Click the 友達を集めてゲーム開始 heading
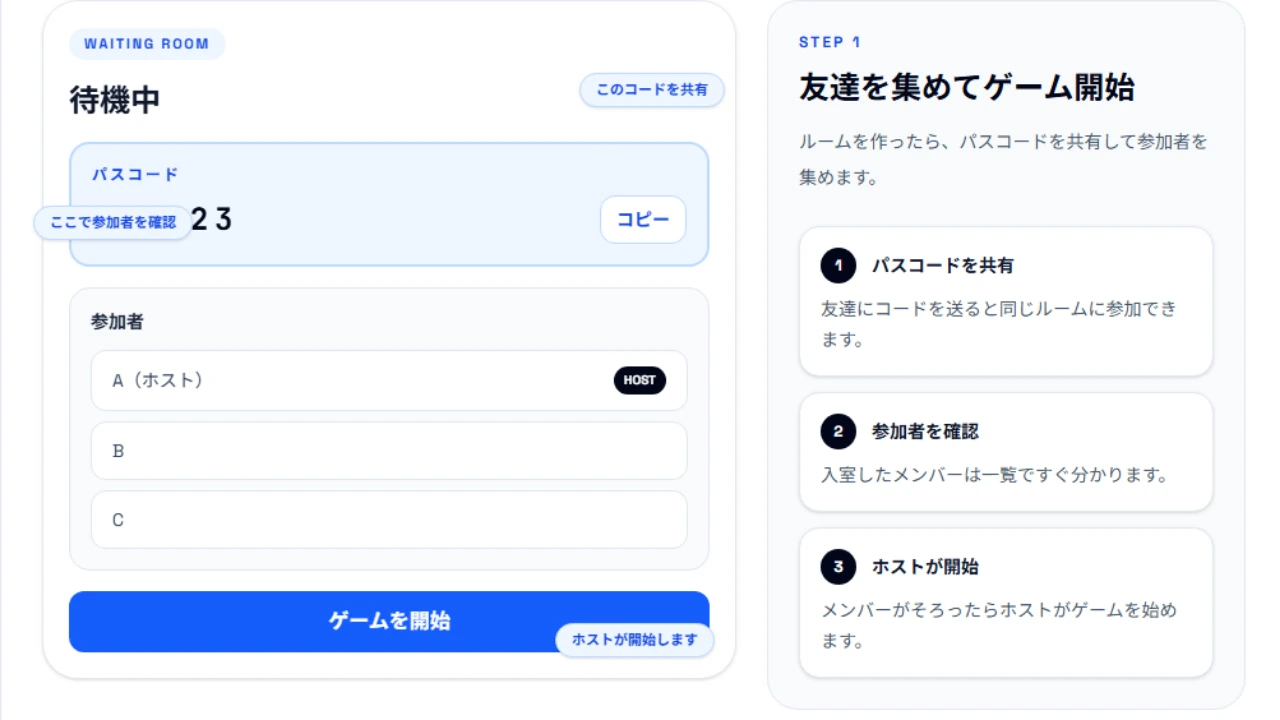Image resolution: width=1280 pixels, height=720 pixels. [x=966, y=88]
